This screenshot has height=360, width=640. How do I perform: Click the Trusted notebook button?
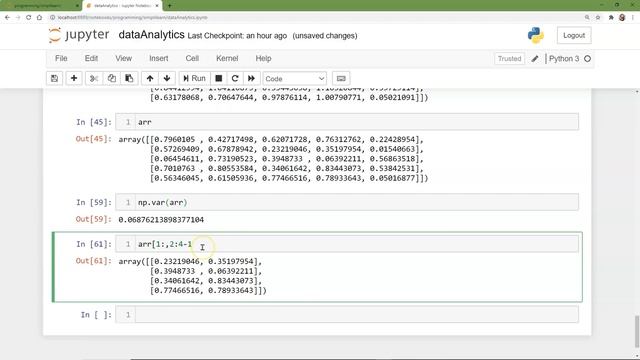[x=509, y=59]
